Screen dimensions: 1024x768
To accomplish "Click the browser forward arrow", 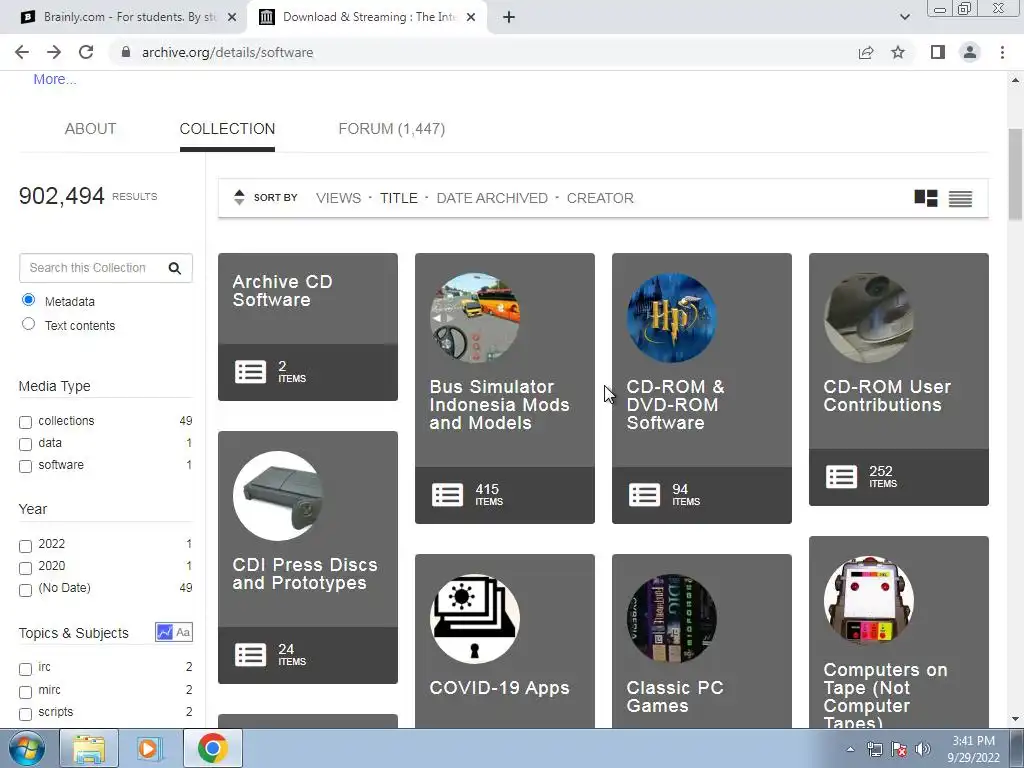I will click(54, 52).
